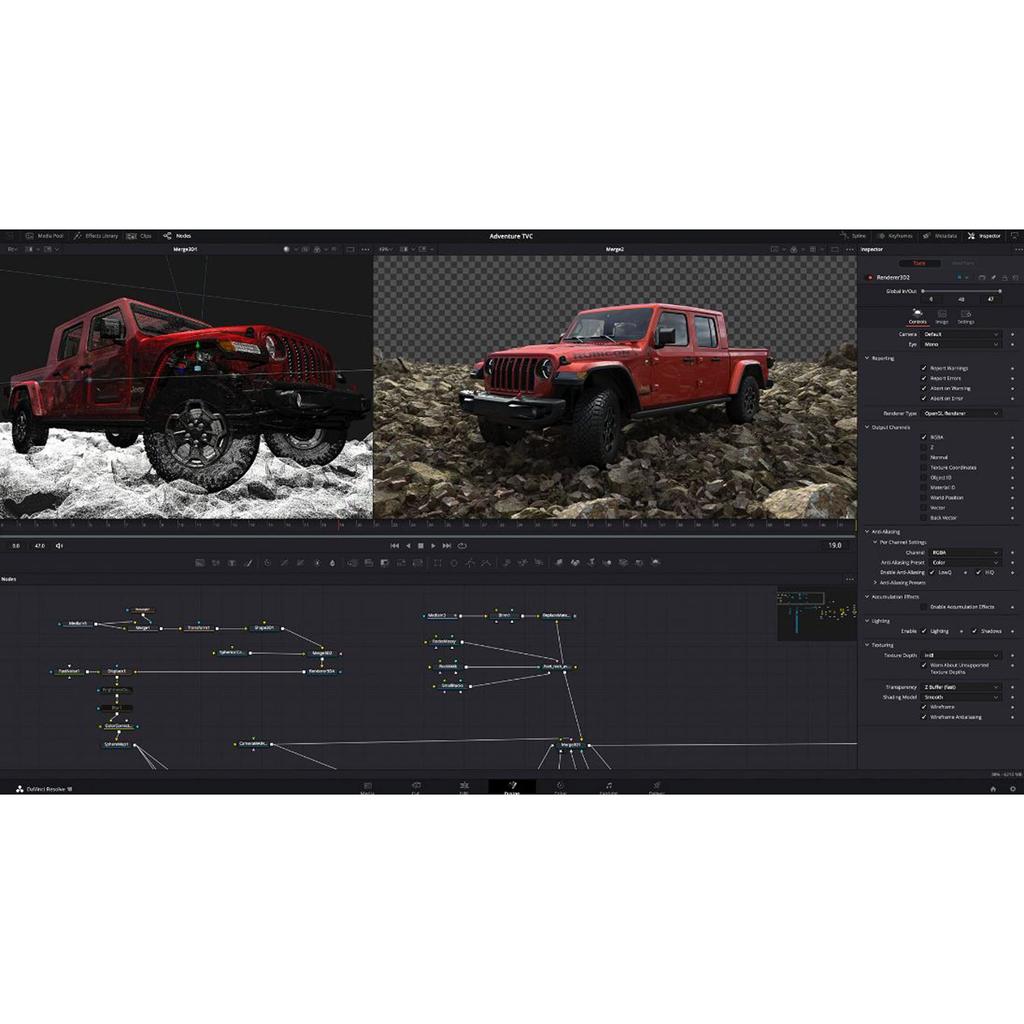Uncheck Abort on Warning
This screenshot has height=1024, width=1024.
(923, 388)
